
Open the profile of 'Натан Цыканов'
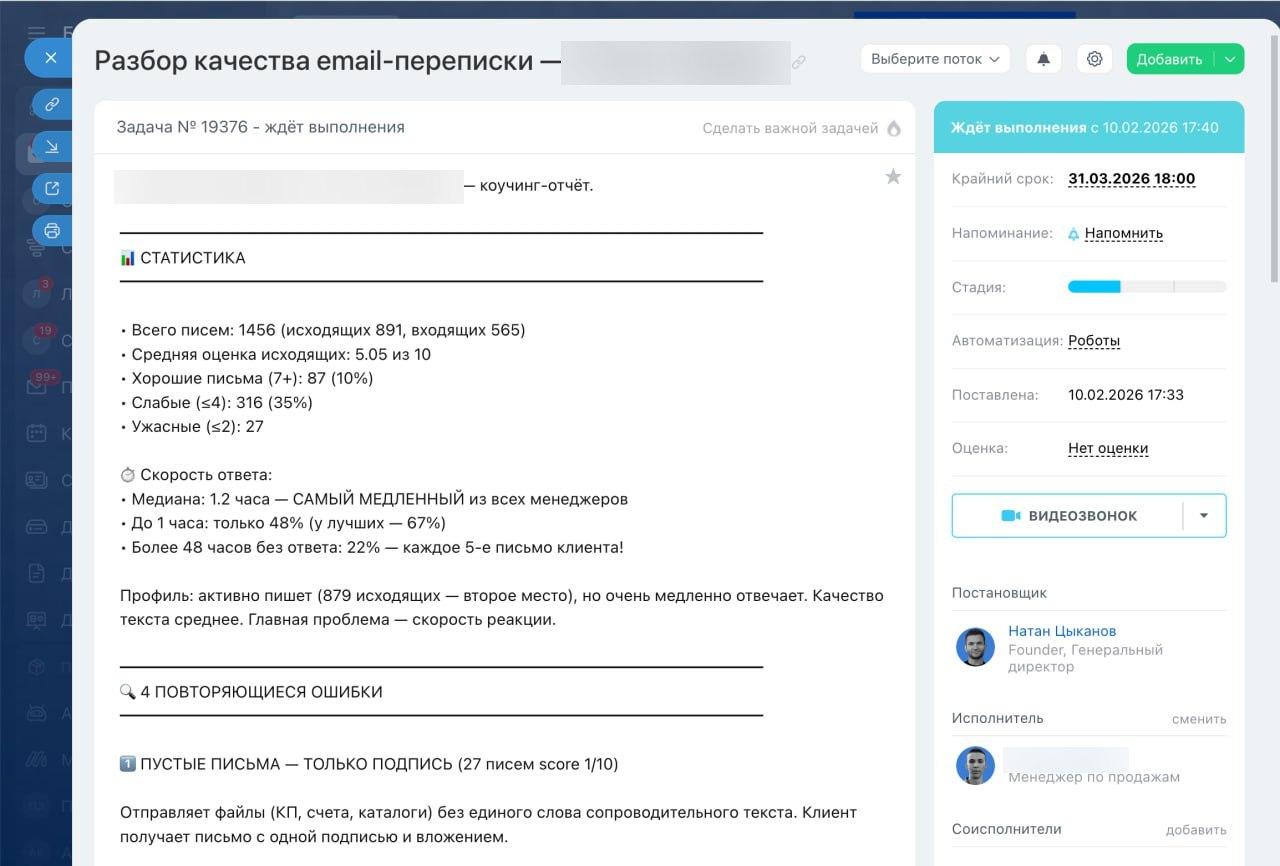[1062, 631]
